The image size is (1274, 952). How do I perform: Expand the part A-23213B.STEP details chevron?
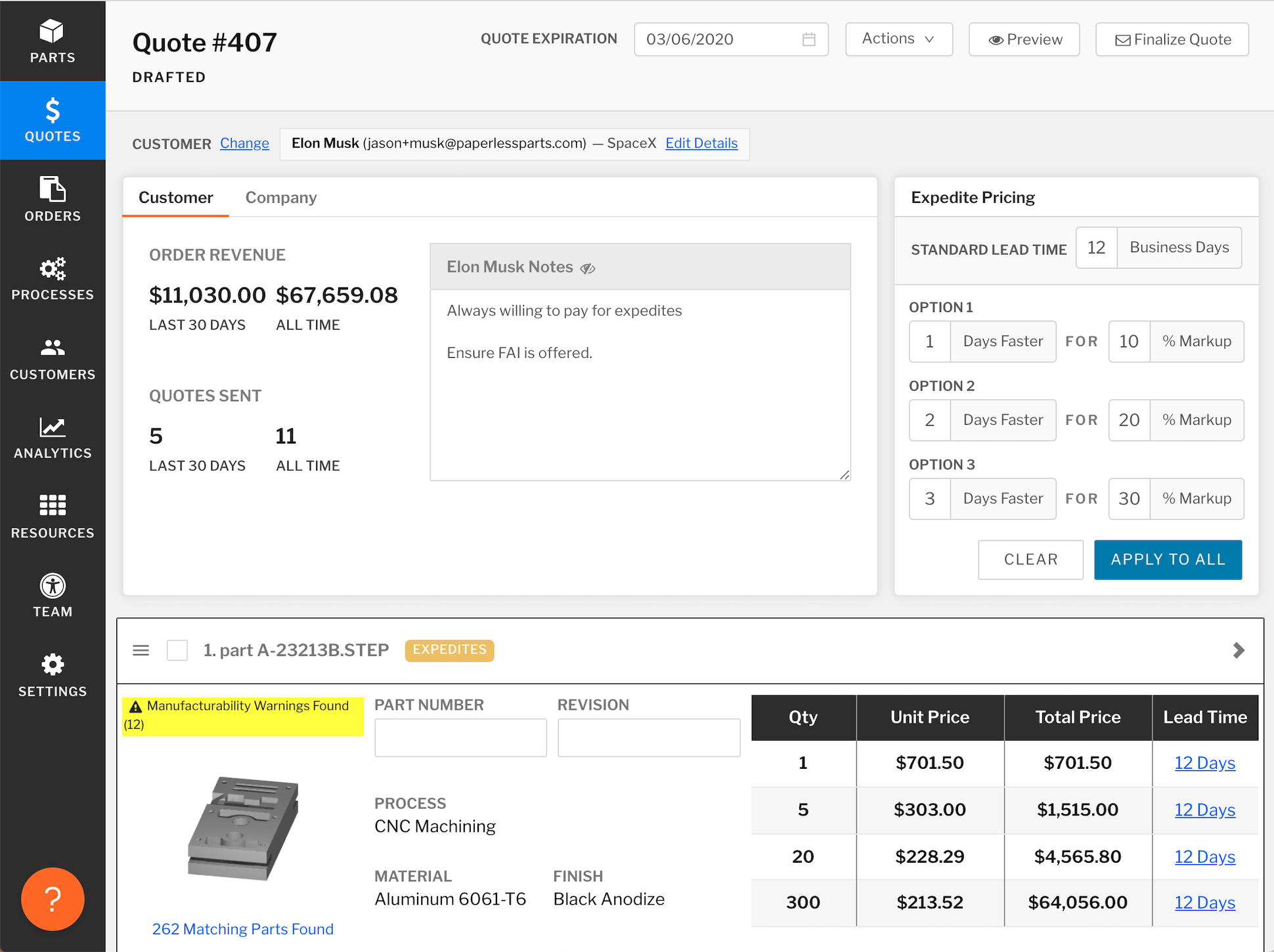1239,650
